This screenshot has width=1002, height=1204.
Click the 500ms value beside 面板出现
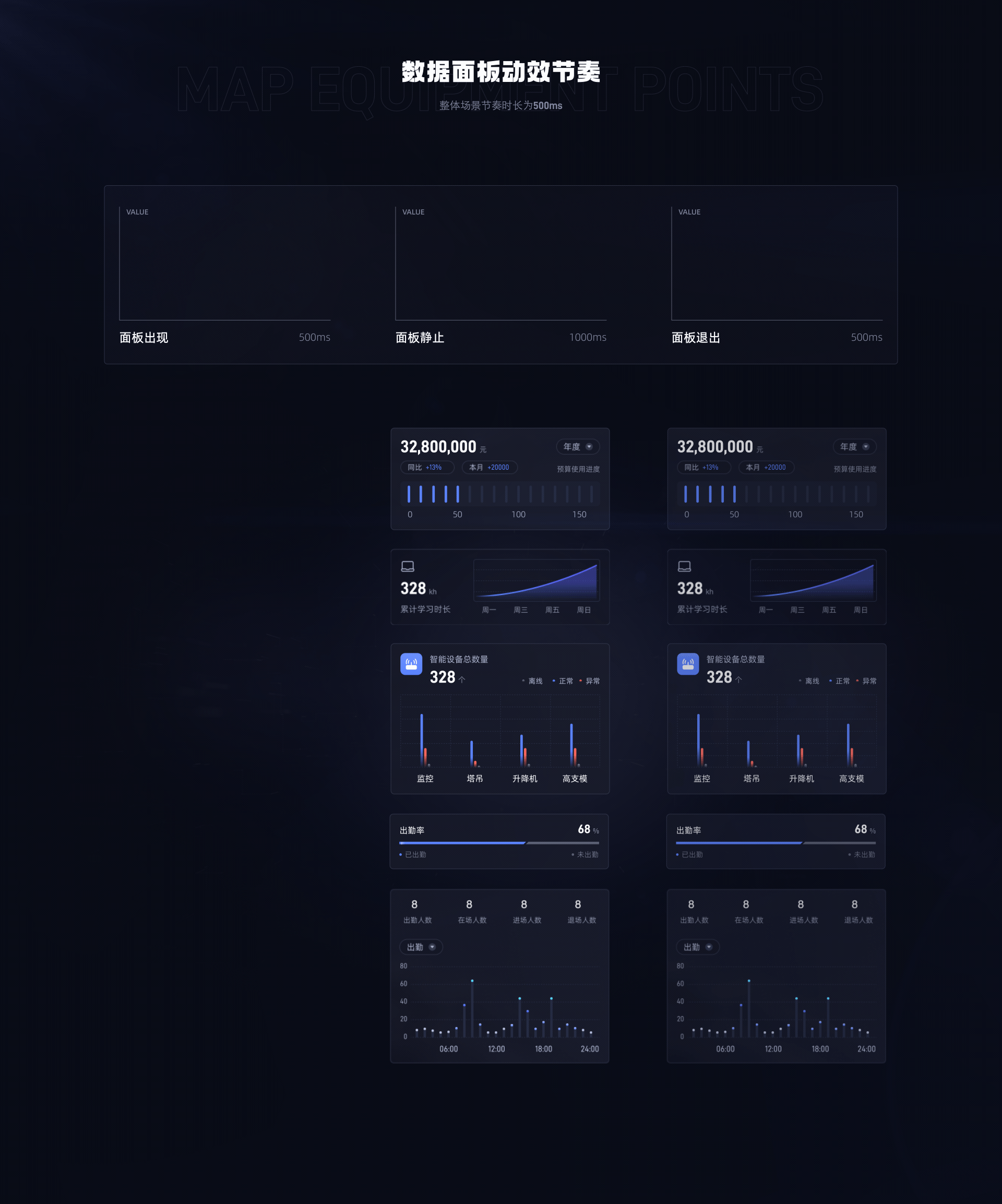click(314, 337)
